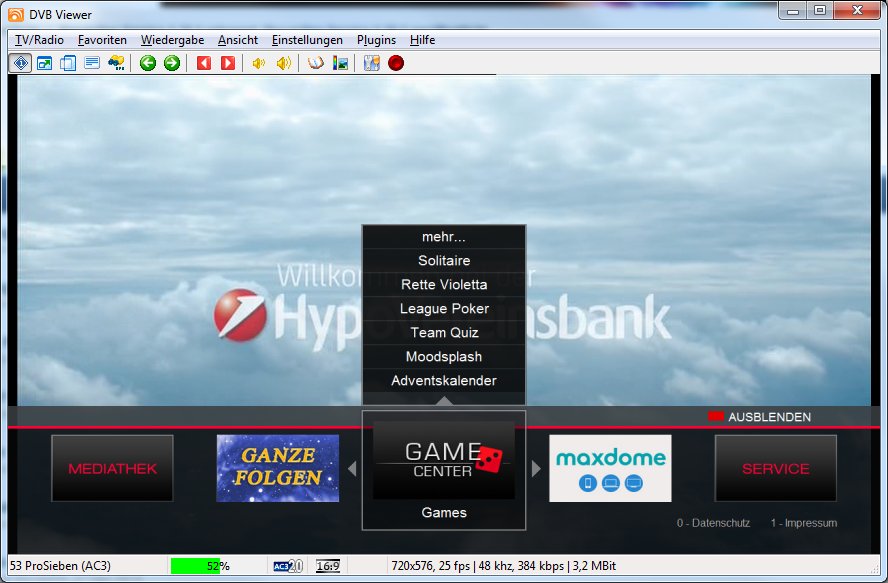Raise volume with the large speaker icon

(x=284, y=63)
